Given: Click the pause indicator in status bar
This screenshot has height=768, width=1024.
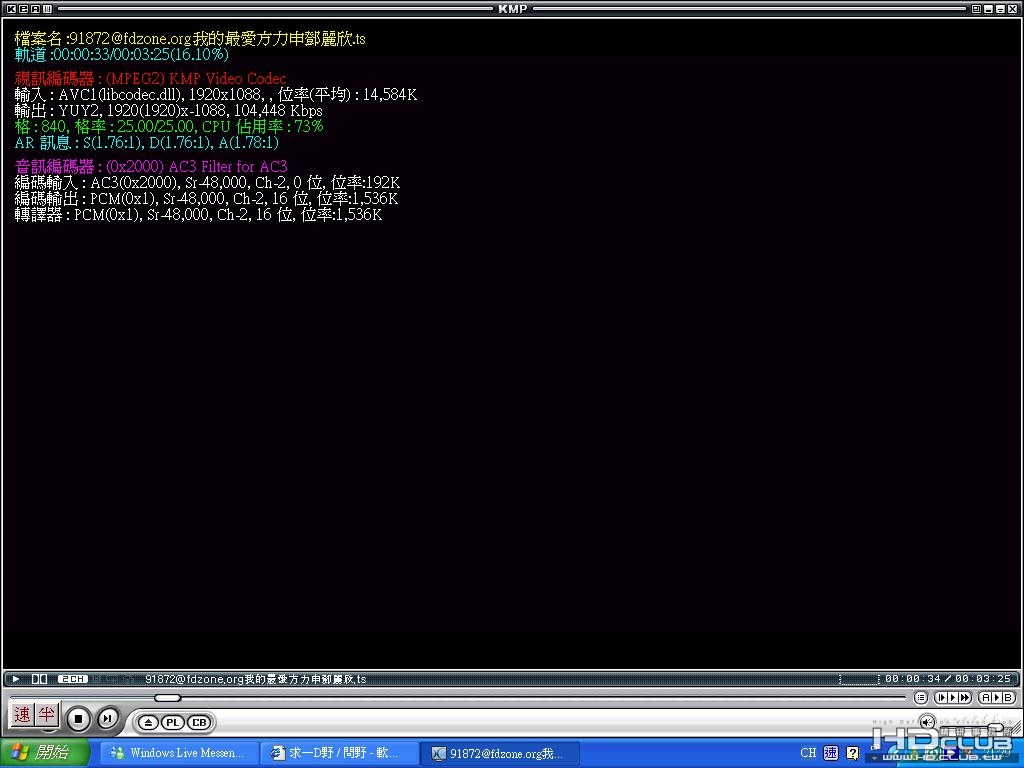Looking at the screenshot, I should (x=39, y=679).
